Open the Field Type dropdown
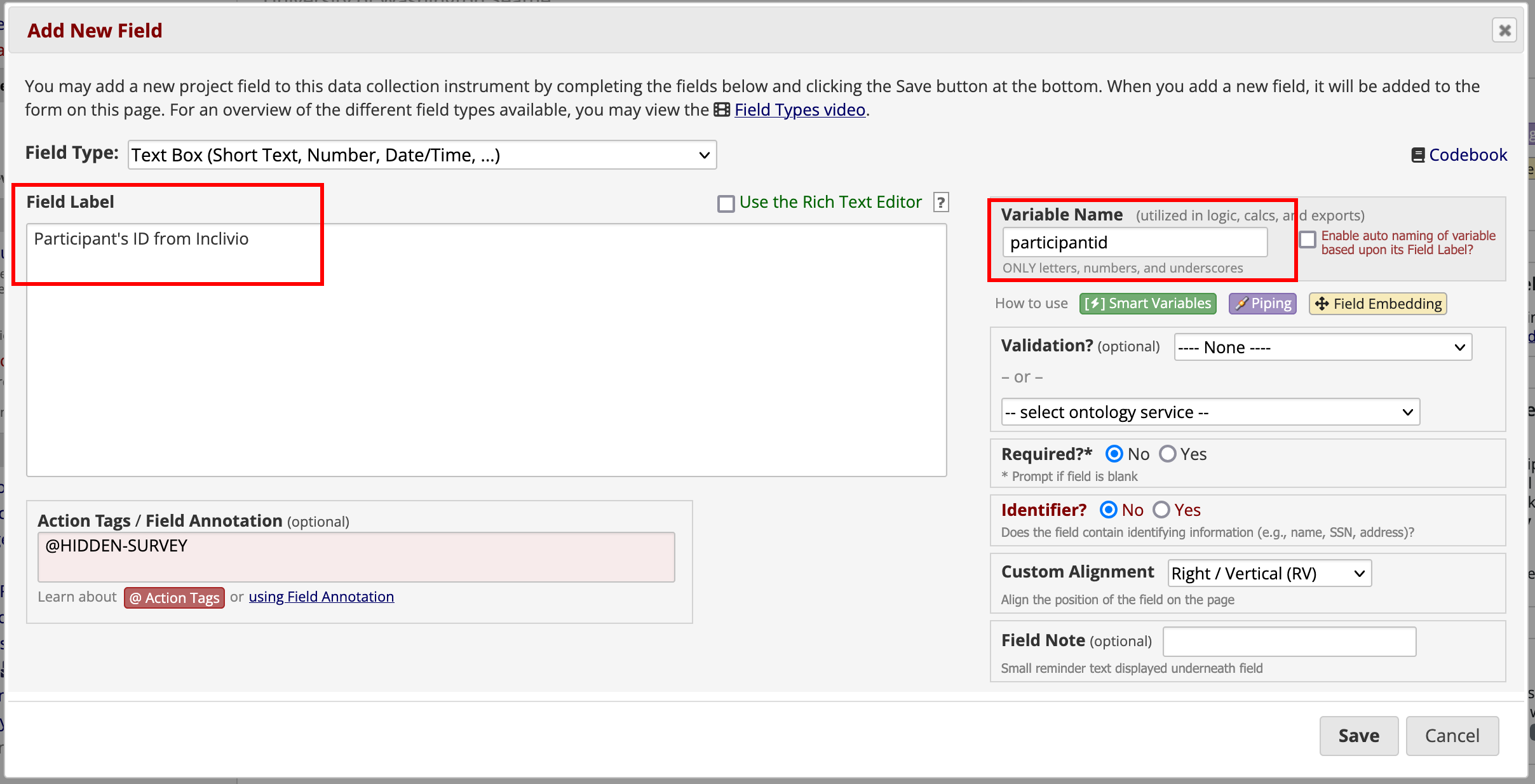This screenshot has width=1535, height=784. click(422, 154)
